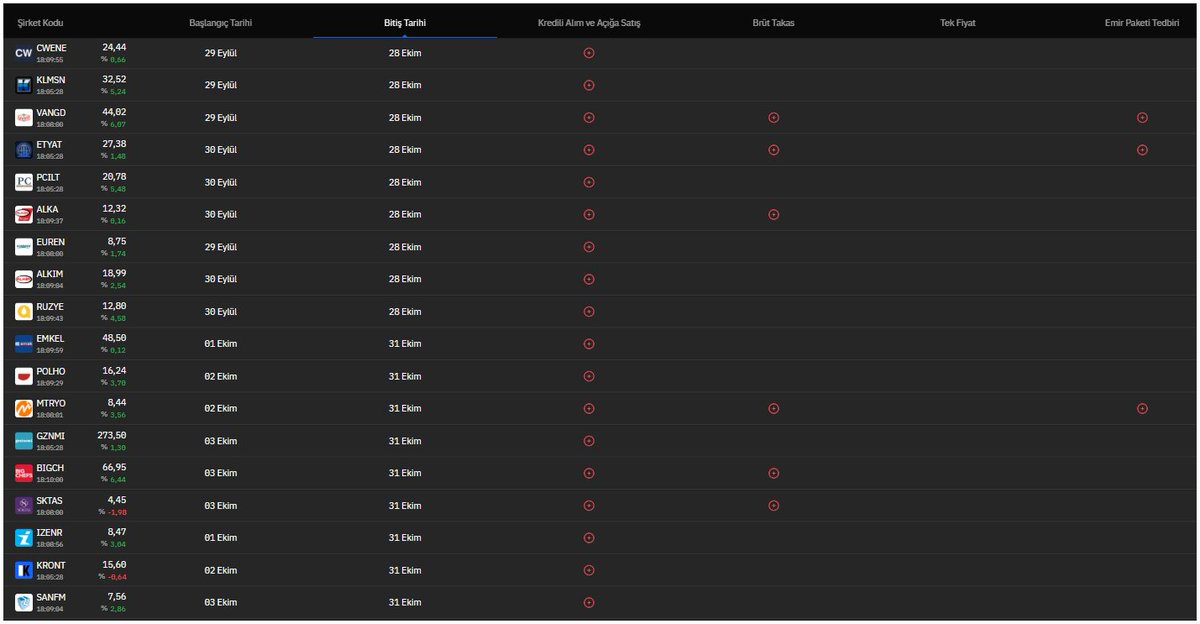
Task: Click KRONT Kredili Alım ve Açığa Satış marker
Action: pyautogui.click(x=589, y=570)
